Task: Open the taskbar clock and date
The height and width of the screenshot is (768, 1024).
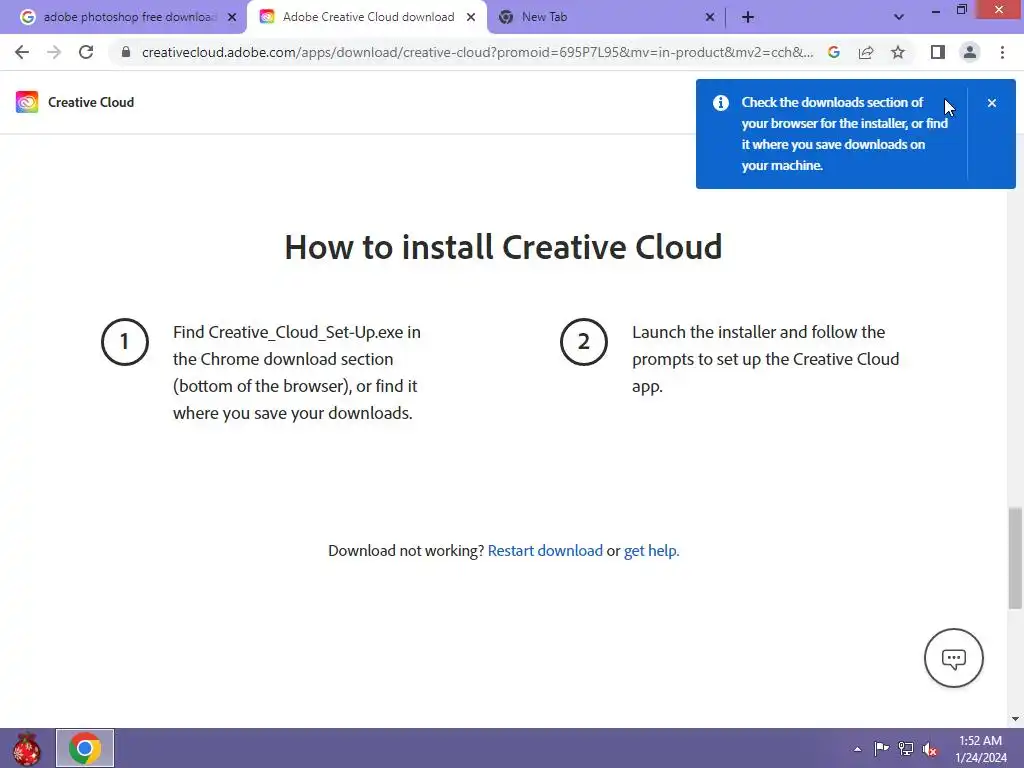Action: point(980,749)
